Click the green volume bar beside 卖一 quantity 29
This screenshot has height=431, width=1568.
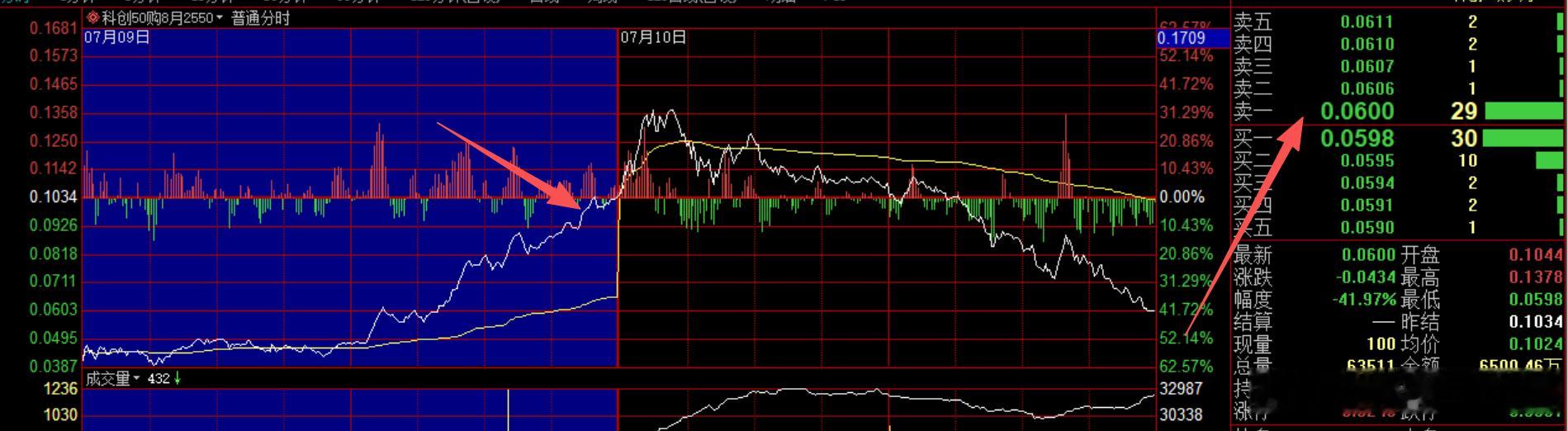pyautogui.click(x=1523, y=111)
